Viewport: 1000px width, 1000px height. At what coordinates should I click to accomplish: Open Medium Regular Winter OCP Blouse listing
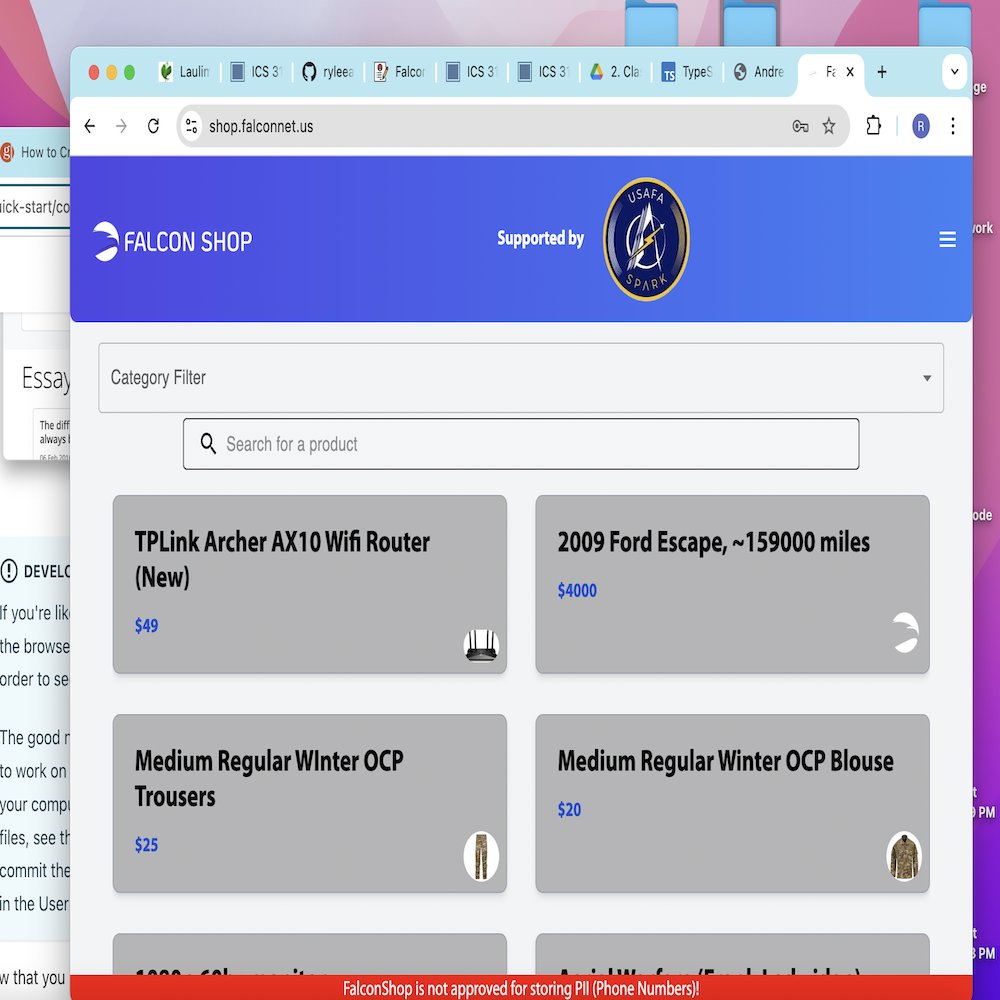[x=732, y=803]
